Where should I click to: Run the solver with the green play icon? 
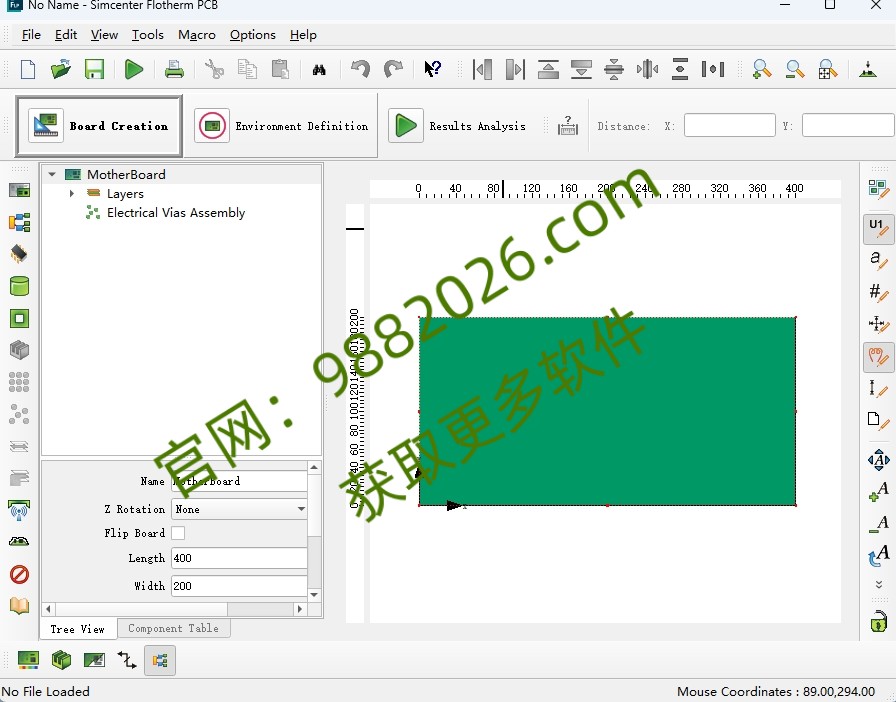tap(134, 69)
